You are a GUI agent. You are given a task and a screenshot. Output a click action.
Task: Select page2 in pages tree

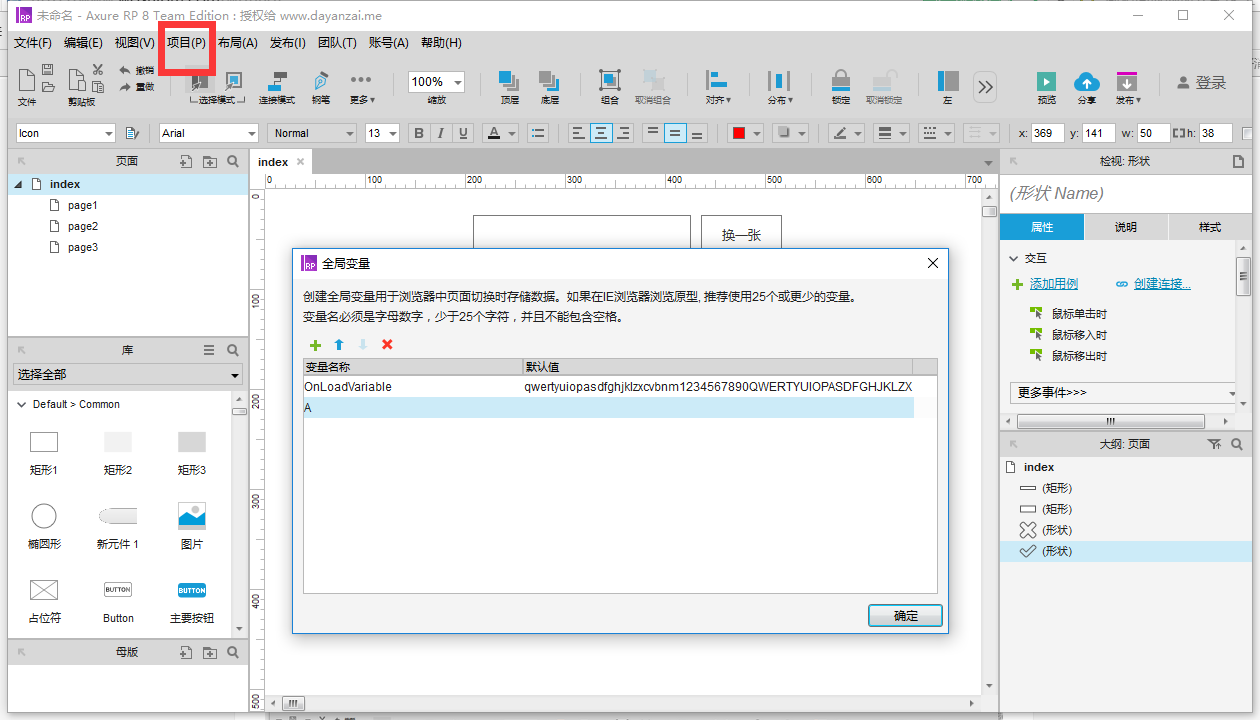point(83,226)
